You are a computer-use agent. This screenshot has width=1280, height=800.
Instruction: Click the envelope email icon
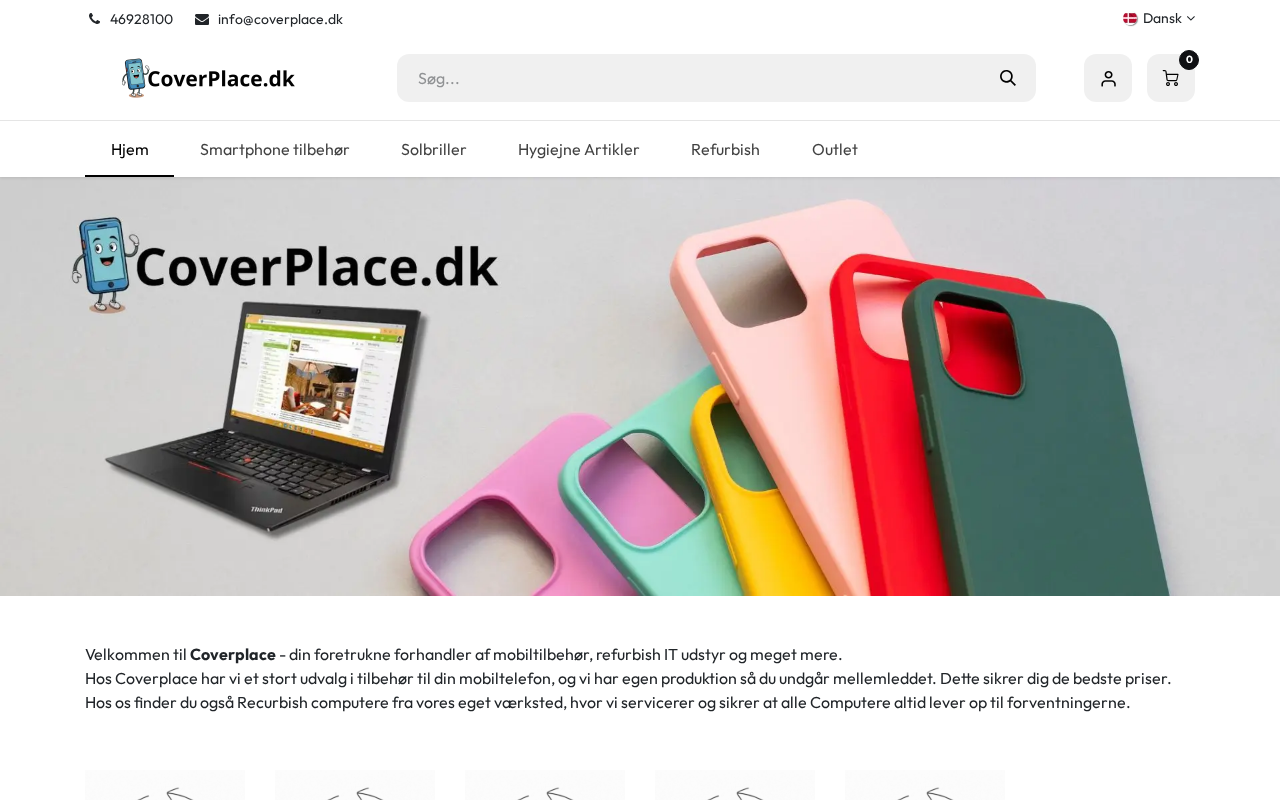202,19
